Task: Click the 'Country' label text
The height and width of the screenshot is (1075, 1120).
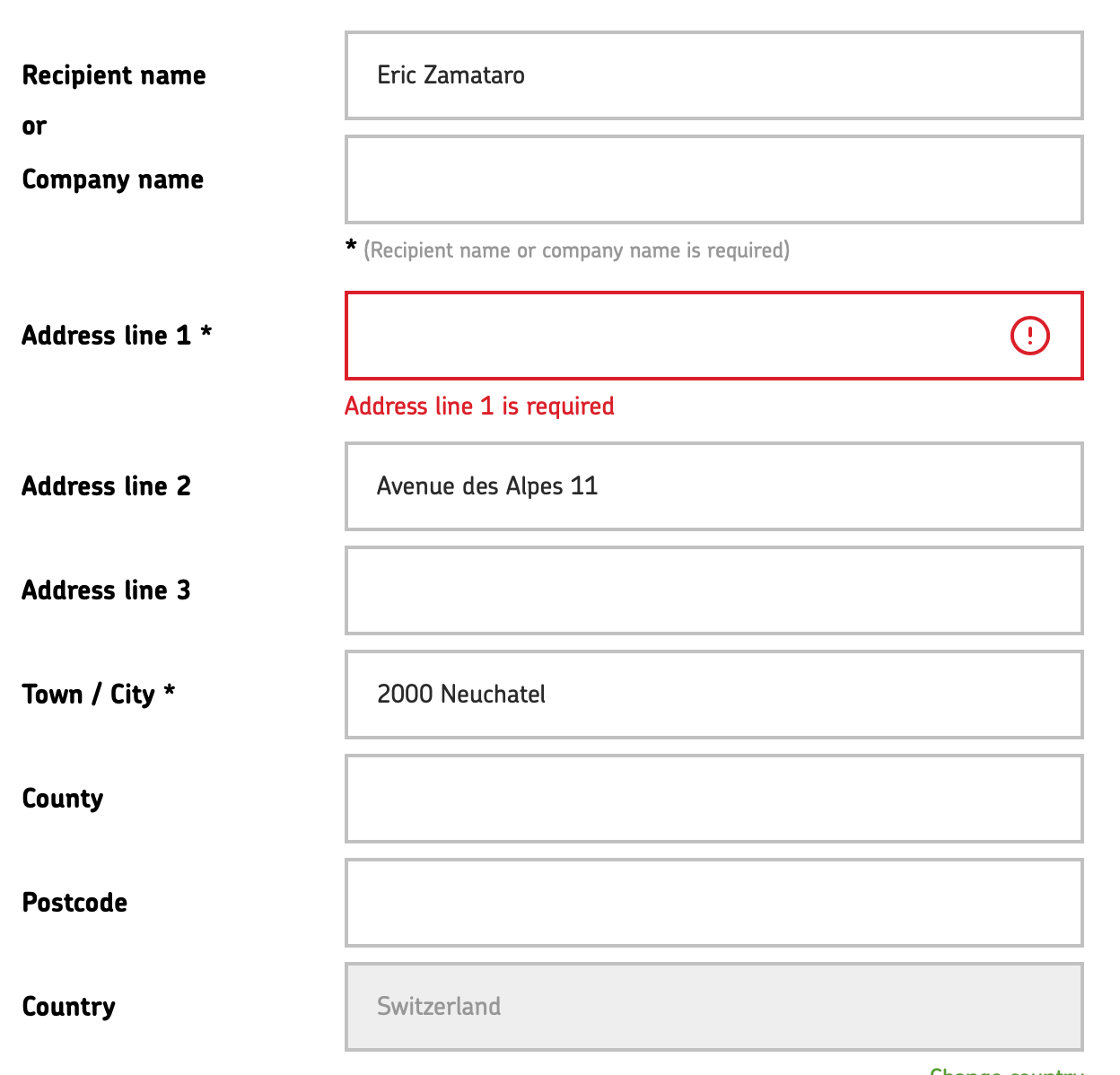Action: coord(69,1008)
